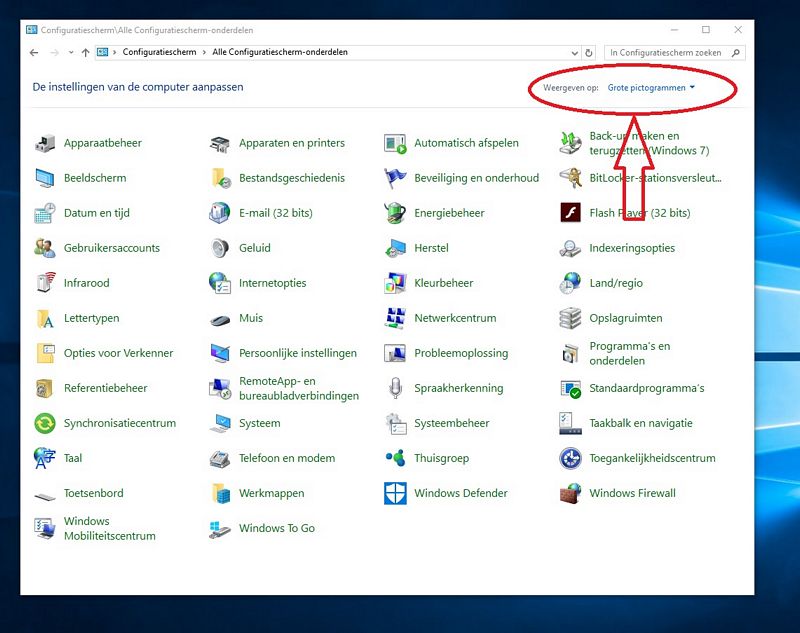Open the Indexeringsopties magnifier icon
The image size is (800, 633).
click(x=570, y=248)
